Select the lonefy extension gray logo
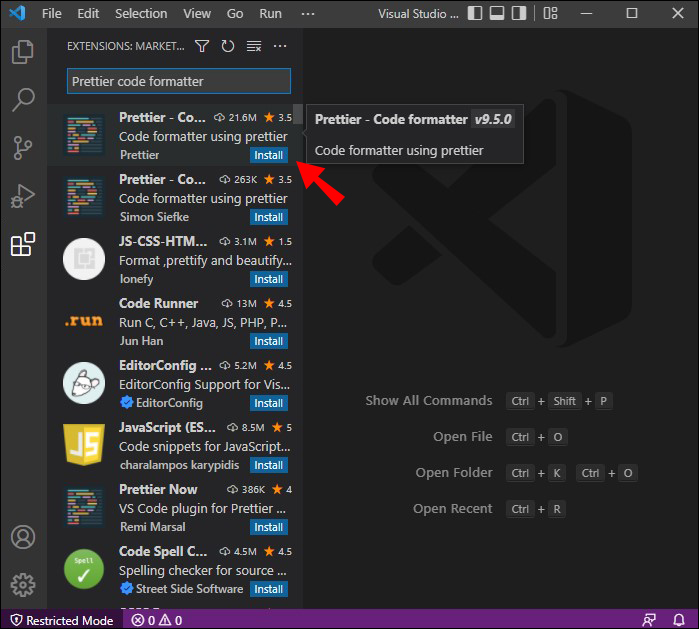 point(84,259)
